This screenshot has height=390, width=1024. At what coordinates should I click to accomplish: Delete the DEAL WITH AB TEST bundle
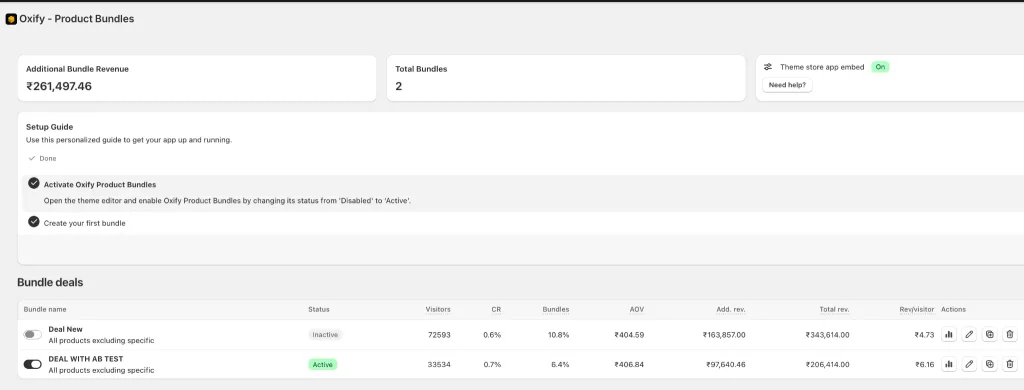1010,364
